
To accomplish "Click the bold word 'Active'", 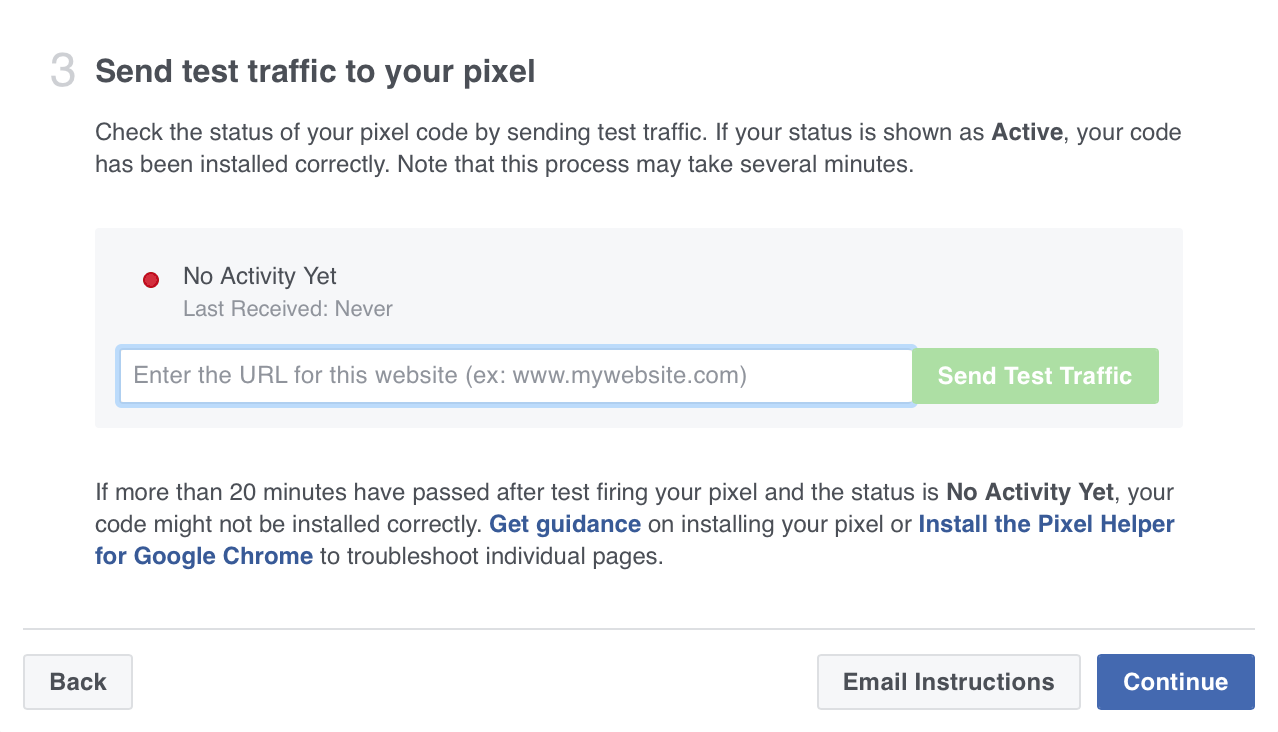I will coord(1026,132).
